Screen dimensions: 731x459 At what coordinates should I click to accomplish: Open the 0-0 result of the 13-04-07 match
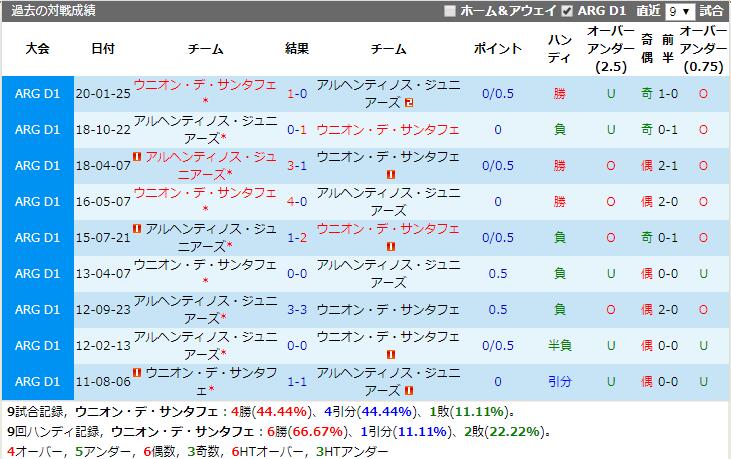point(297,274)
